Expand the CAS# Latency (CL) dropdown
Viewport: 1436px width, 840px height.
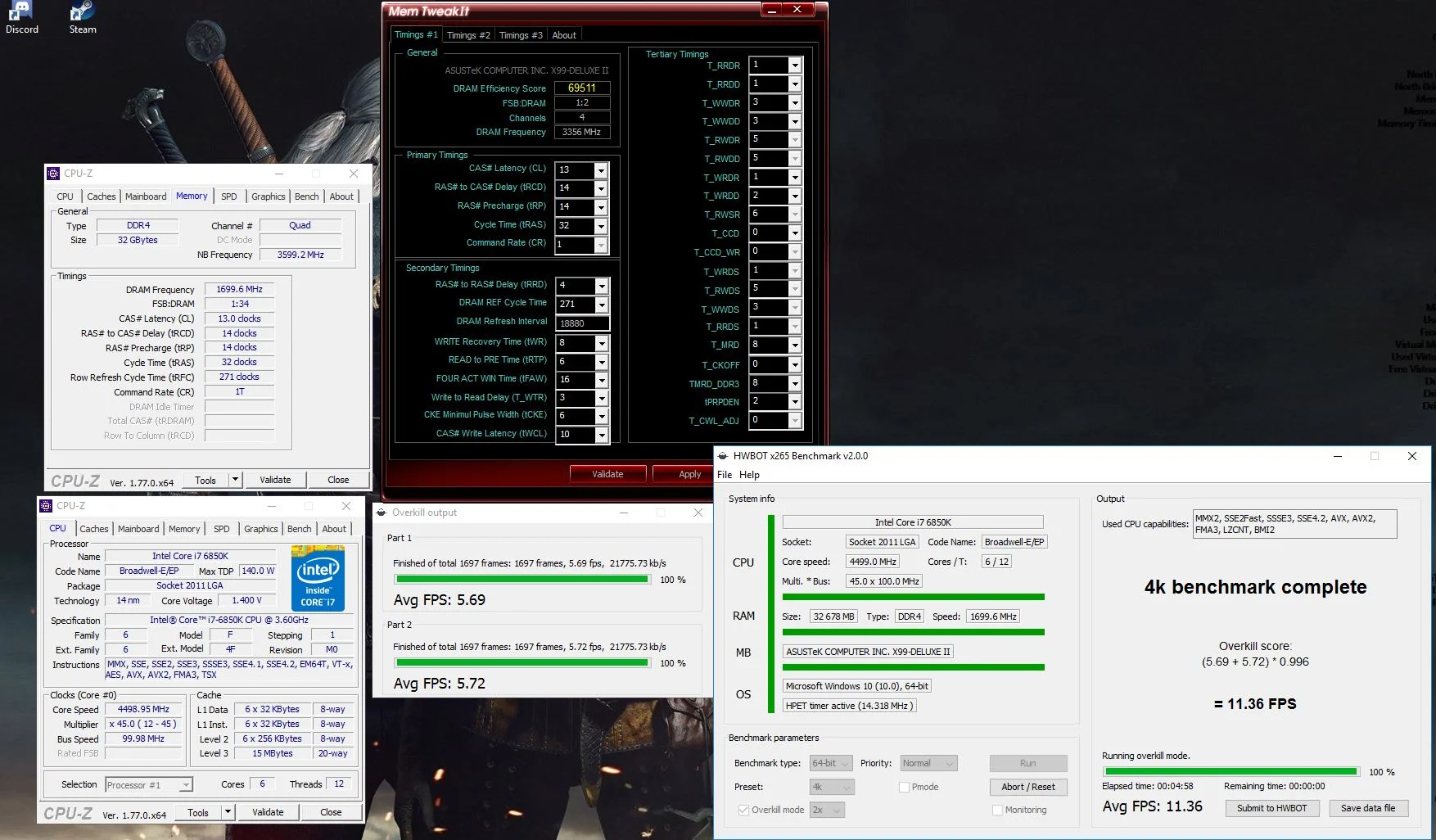601,169
